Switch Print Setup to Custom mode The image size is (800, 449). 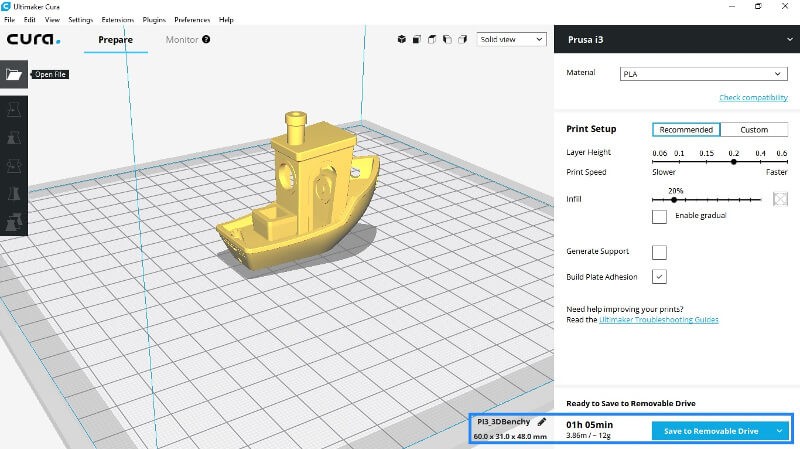pos(754,129)
